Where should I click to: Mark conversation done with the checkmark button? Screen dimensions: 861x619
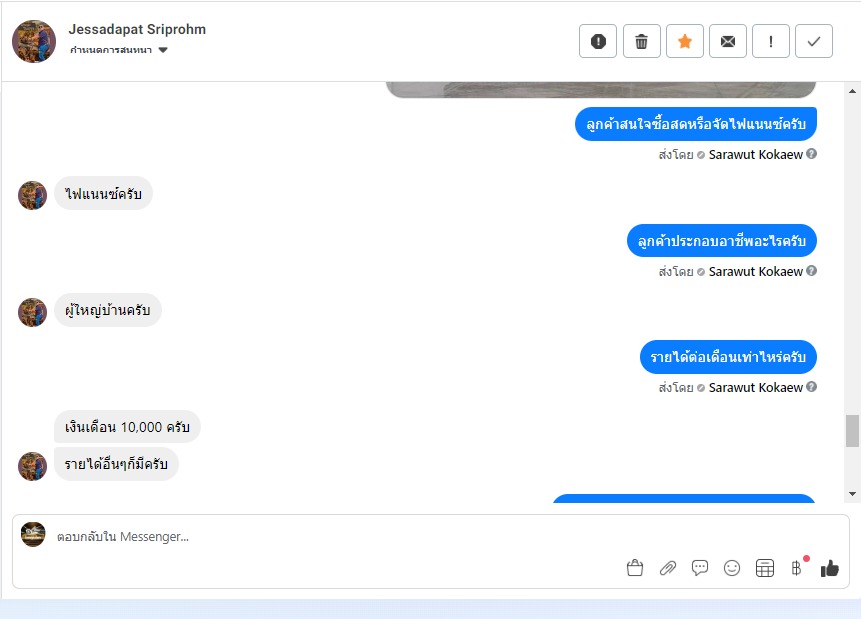point(814,41)
